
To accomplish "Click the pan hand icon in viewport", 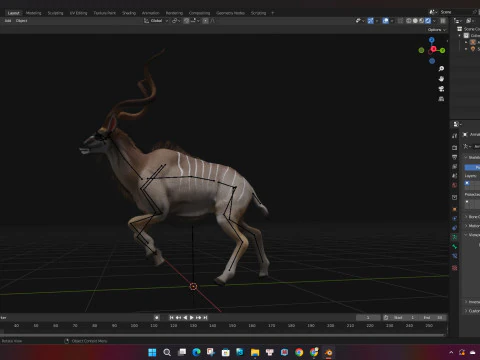I will pos(441,79).
